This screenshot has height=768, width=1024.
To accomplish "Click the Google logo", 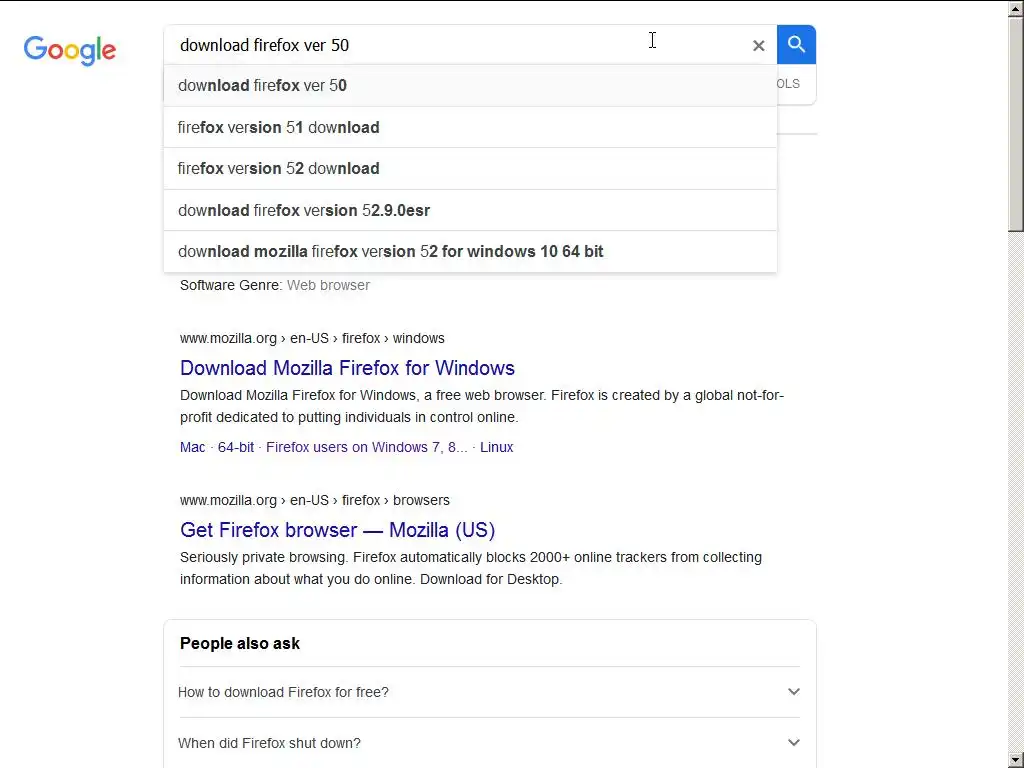I will point(70,51).
